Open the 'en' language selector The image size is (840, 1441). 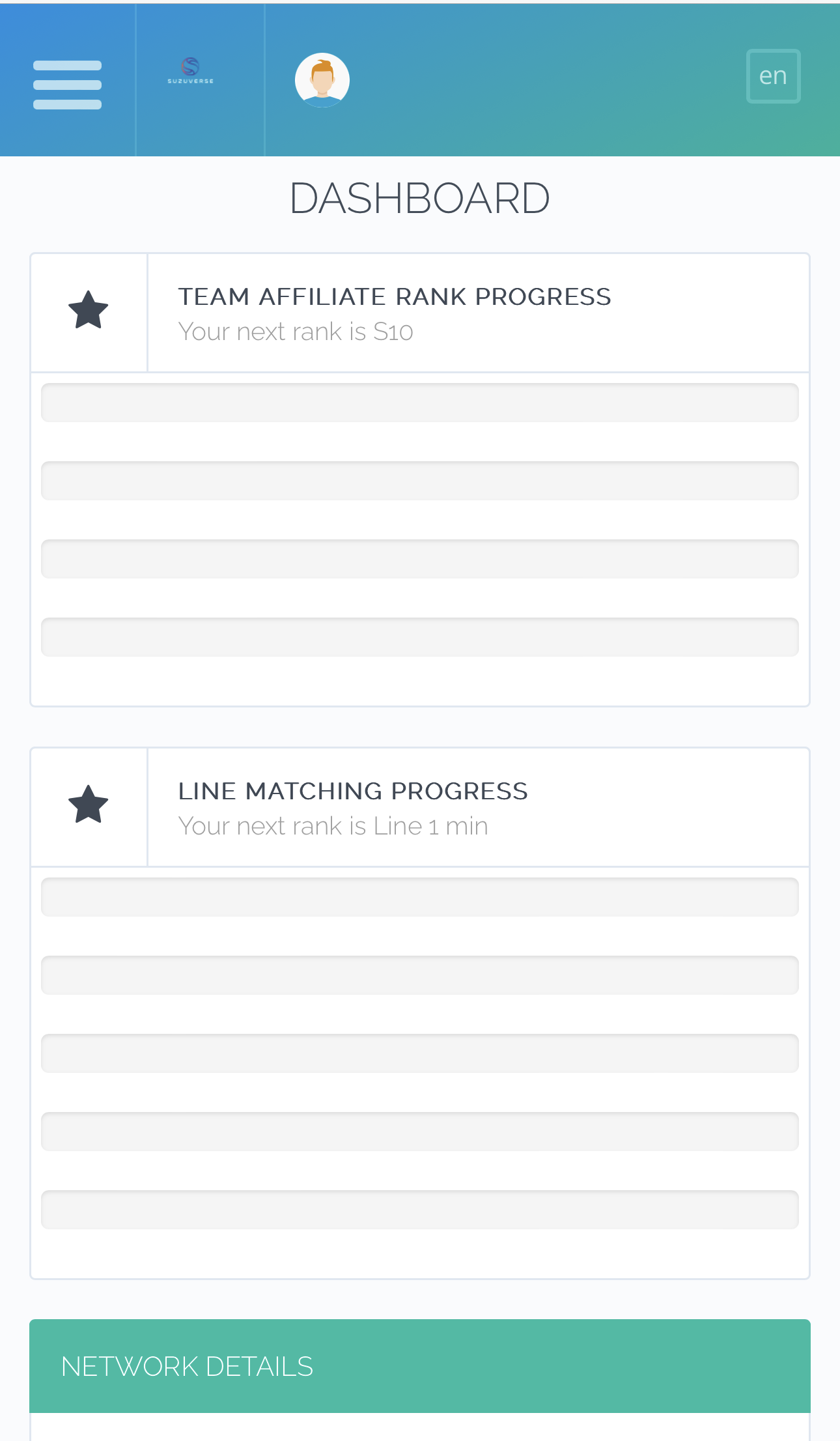point(773,76)
